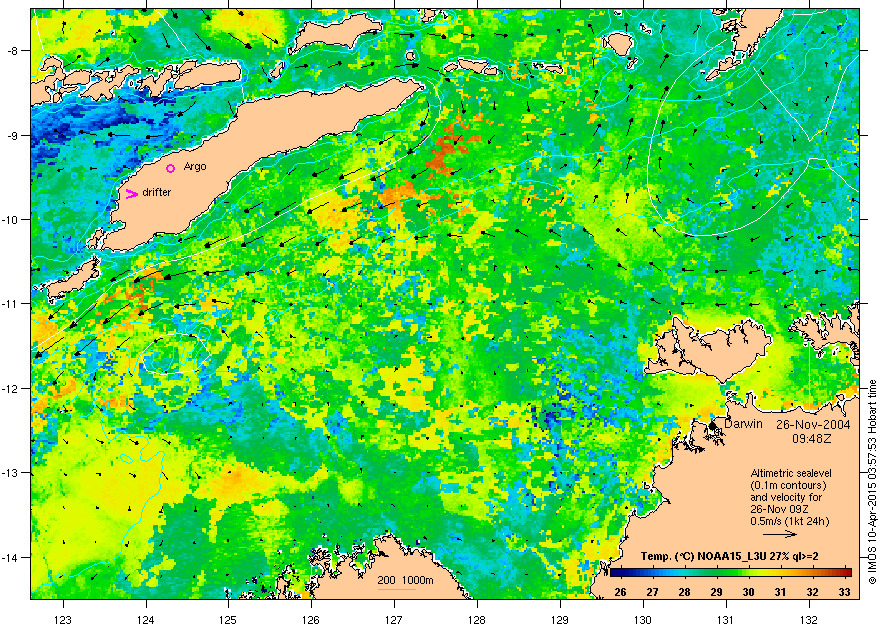Image resolution: width=880 pixels, height=630 pixels.
Task: Click the cyan 200m depth contour legend line
Action: tap(397, 590)
